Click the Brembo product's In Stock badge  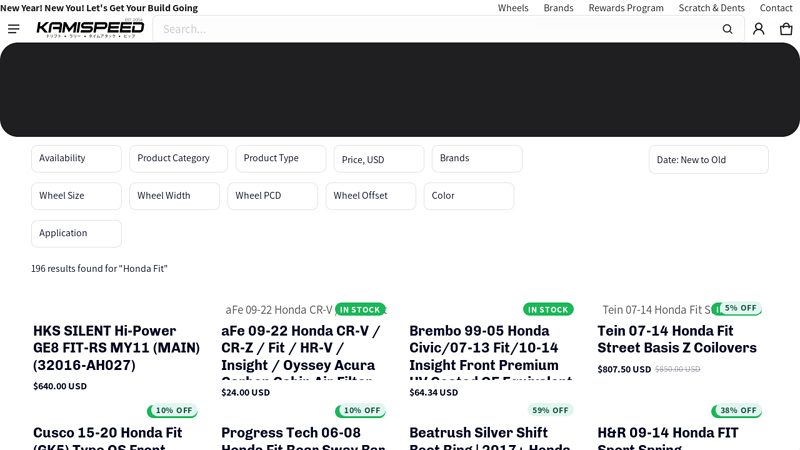pyautogui.click(x=548, y=309)
